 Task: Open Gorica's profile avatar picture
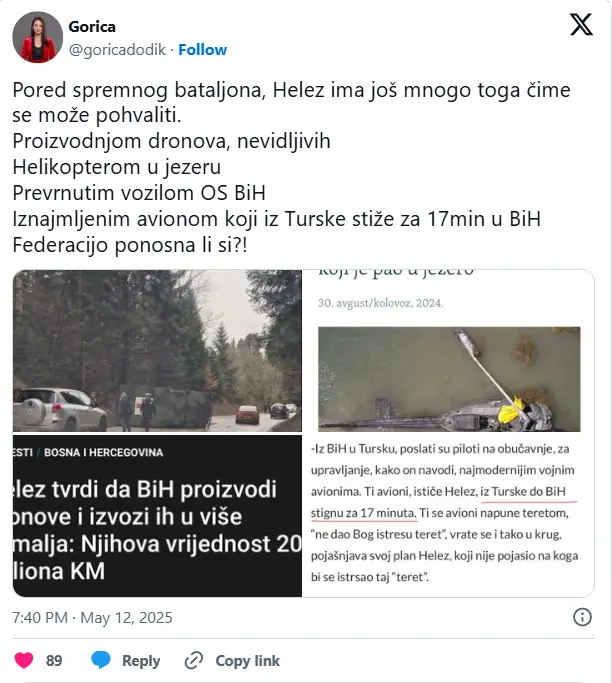pyautogui.click(x=37, y=37)
